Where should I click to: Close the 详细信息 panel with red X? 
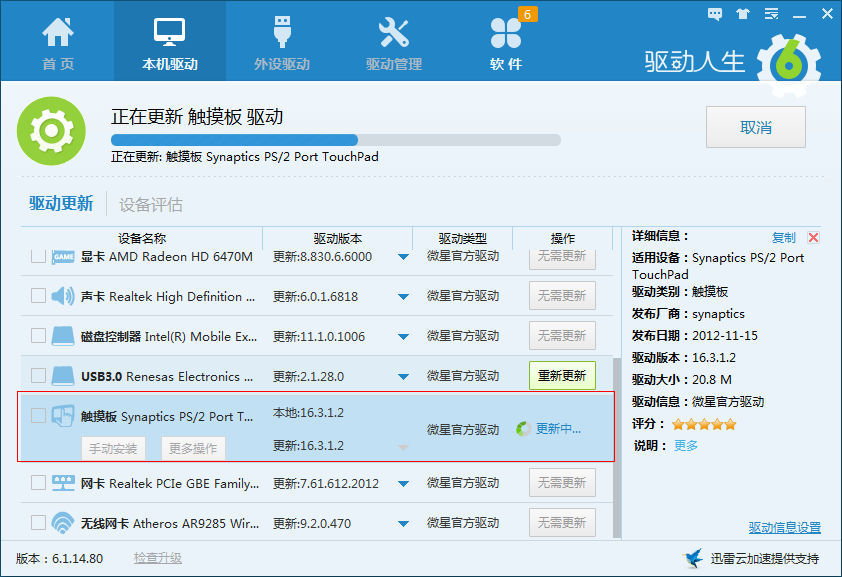(813, 238)
